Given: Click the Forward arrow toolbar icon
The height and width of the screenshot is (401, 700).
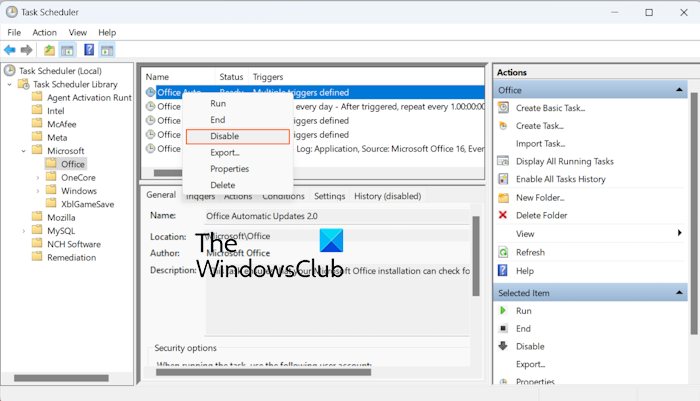Looking at the screenshot, I should tap(27, 50).
